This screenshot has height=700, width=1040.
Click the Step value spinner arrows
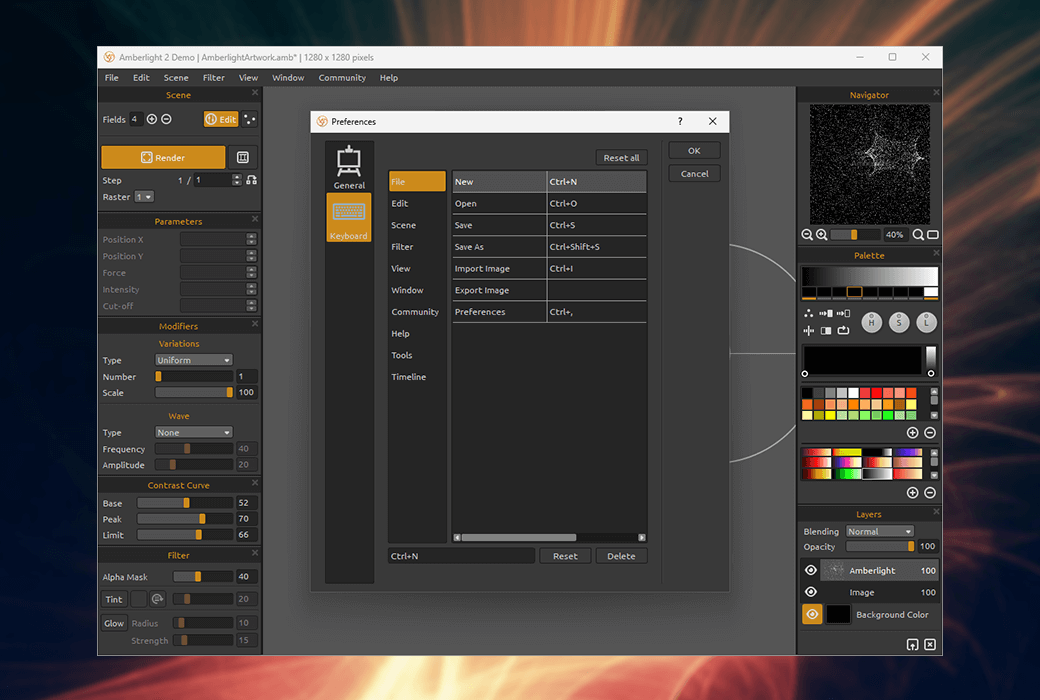[x=237, y=180]
